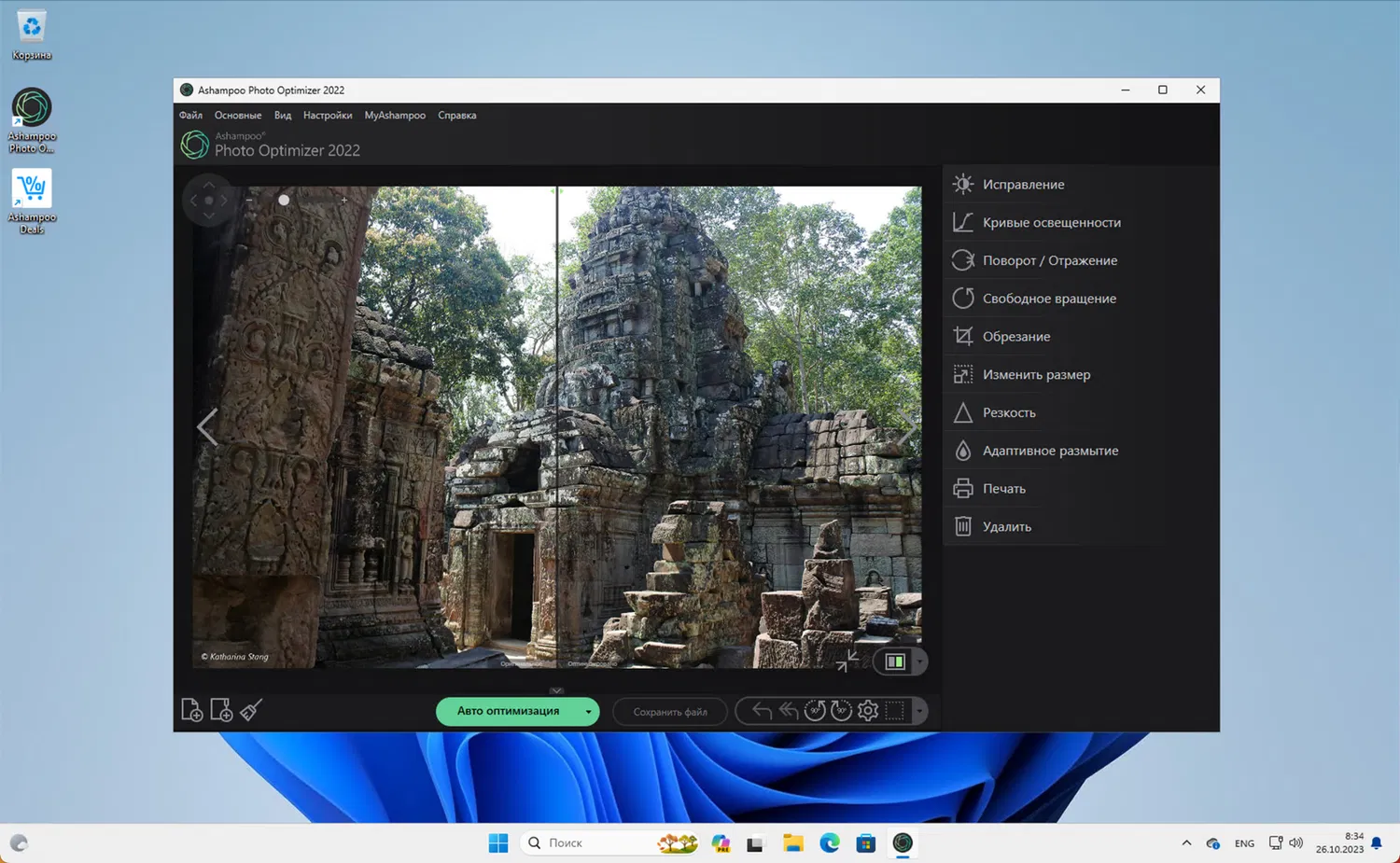Image resolution: width=1400 pixels, height=863 pixels.
Task: Click the broom clear-list icon
Action: [251, 710]
